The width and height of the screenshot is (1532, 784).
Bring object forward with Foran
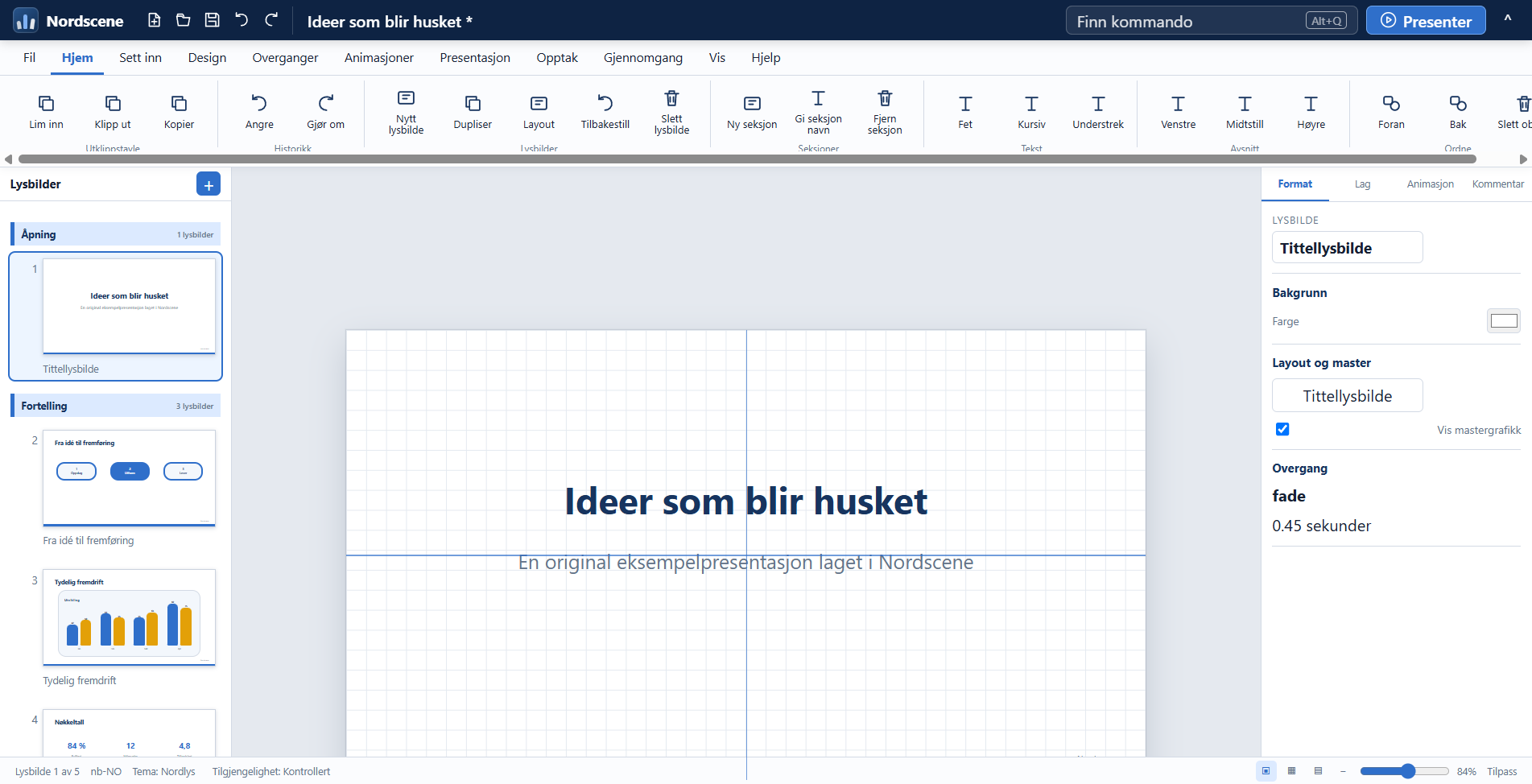coord(1390,111)
